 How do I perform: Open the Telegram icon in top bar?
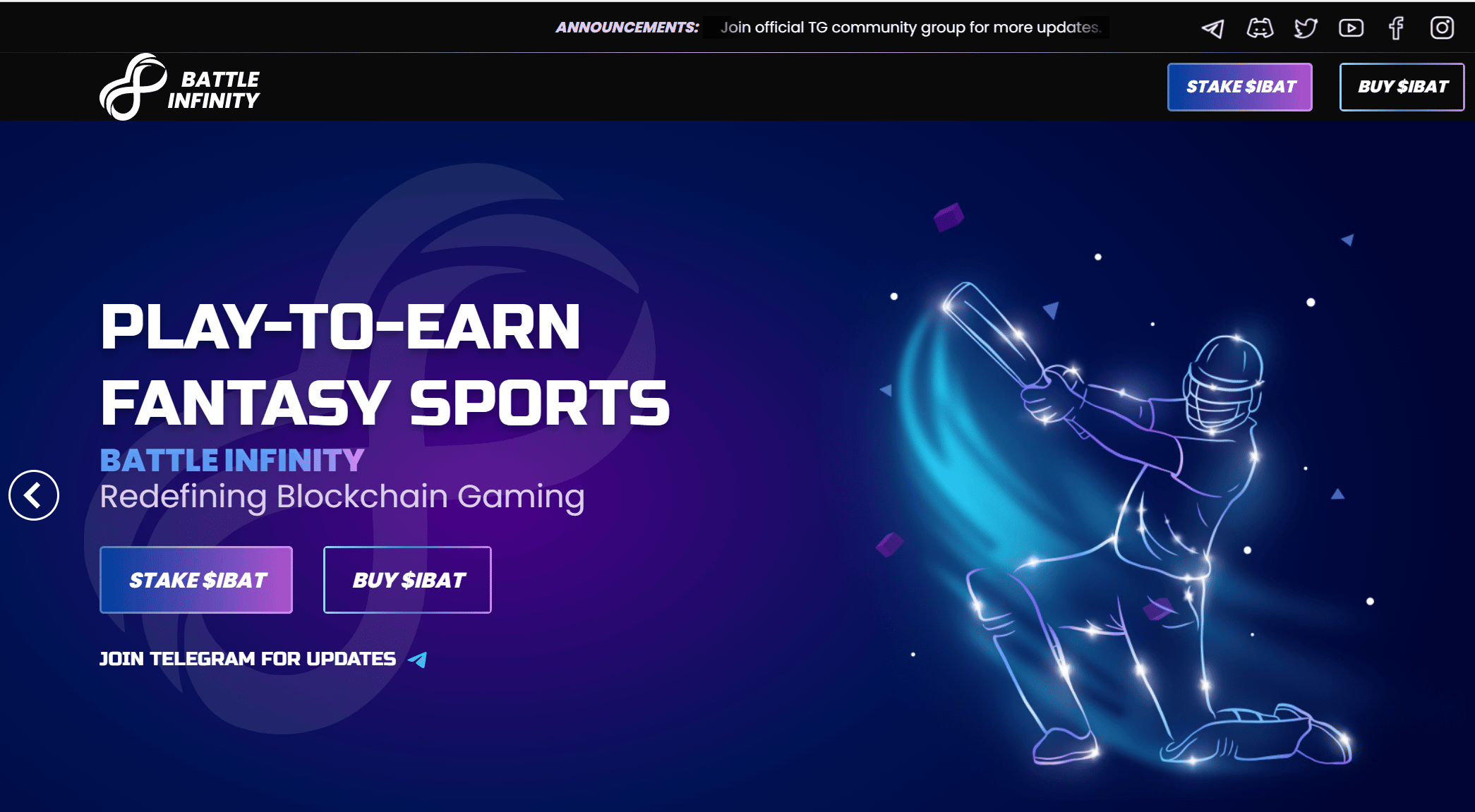pos(1212,28)
